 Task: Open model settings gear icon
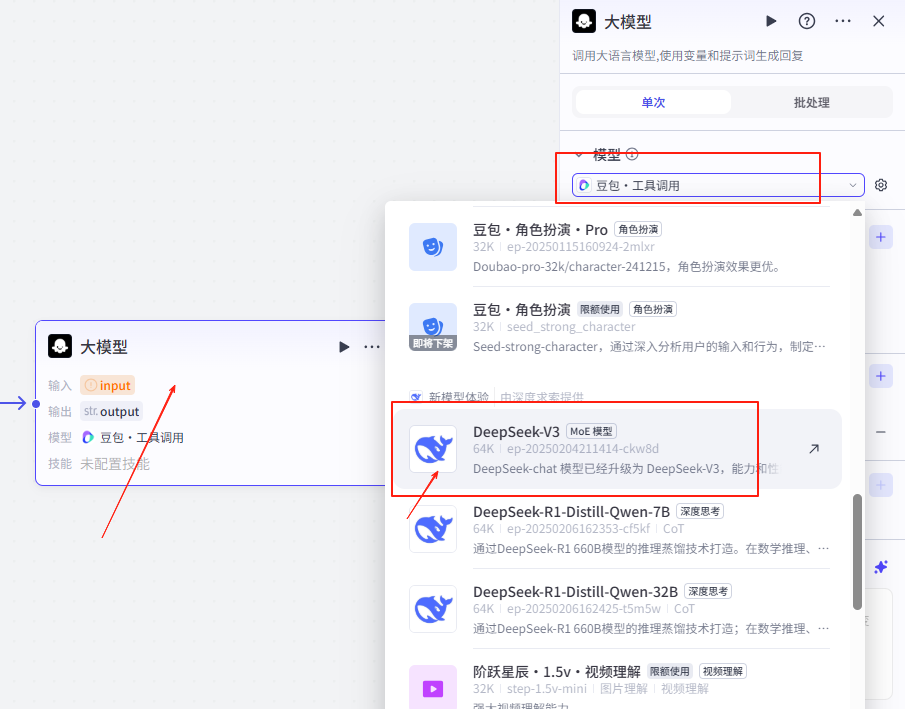pyautogui.click(x=881, y=185)
